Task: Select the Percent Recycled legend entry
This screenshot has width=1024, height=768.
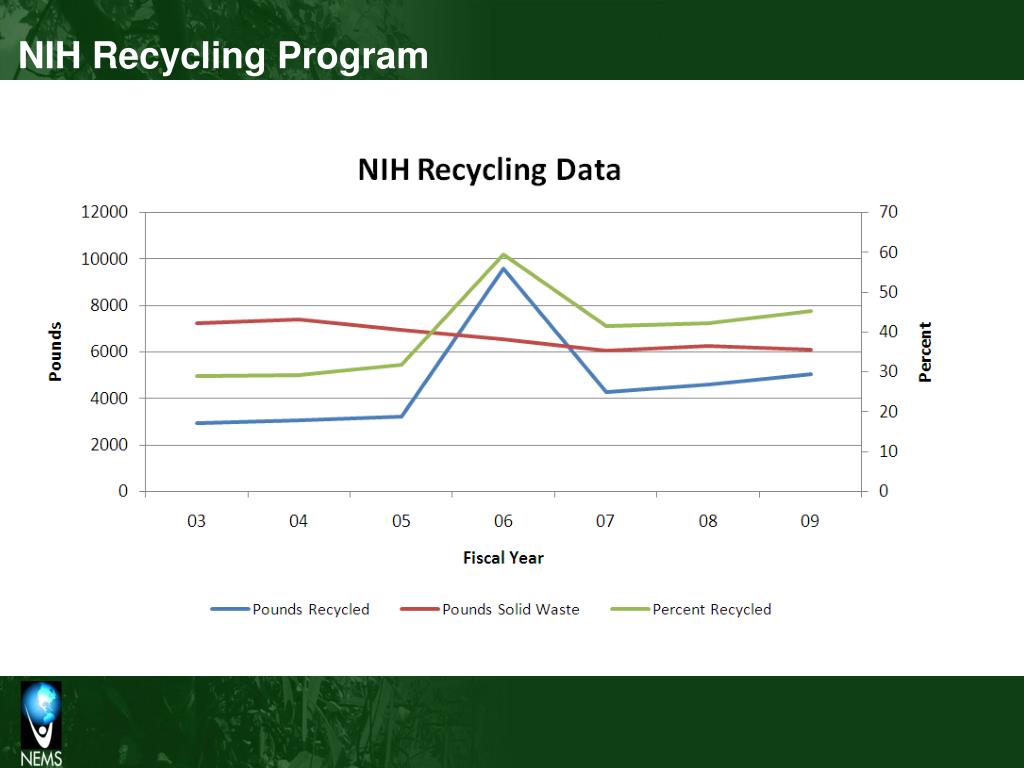Action: point(691,609)
